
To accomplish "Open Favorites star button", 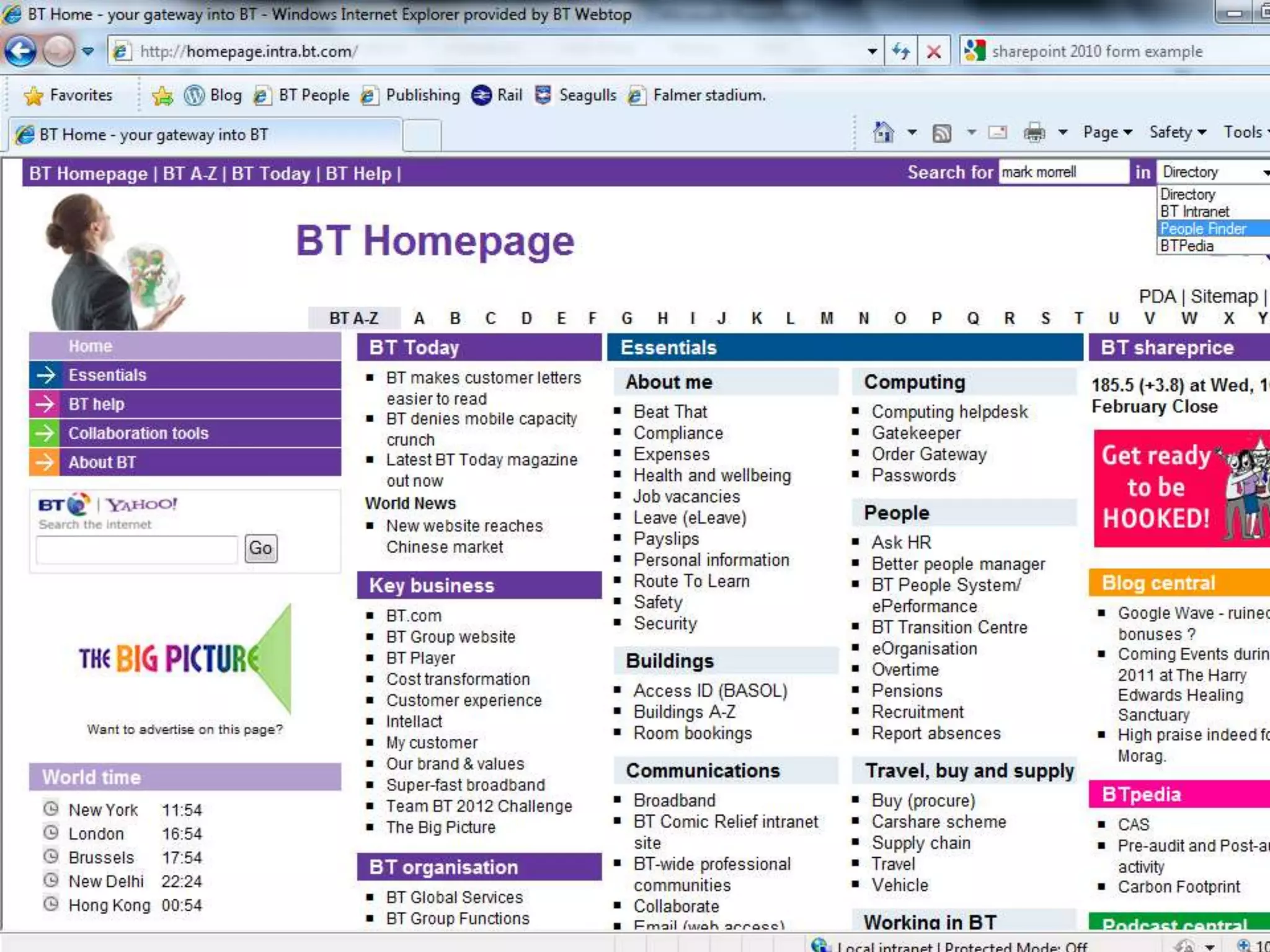I will tap(68, 95).
